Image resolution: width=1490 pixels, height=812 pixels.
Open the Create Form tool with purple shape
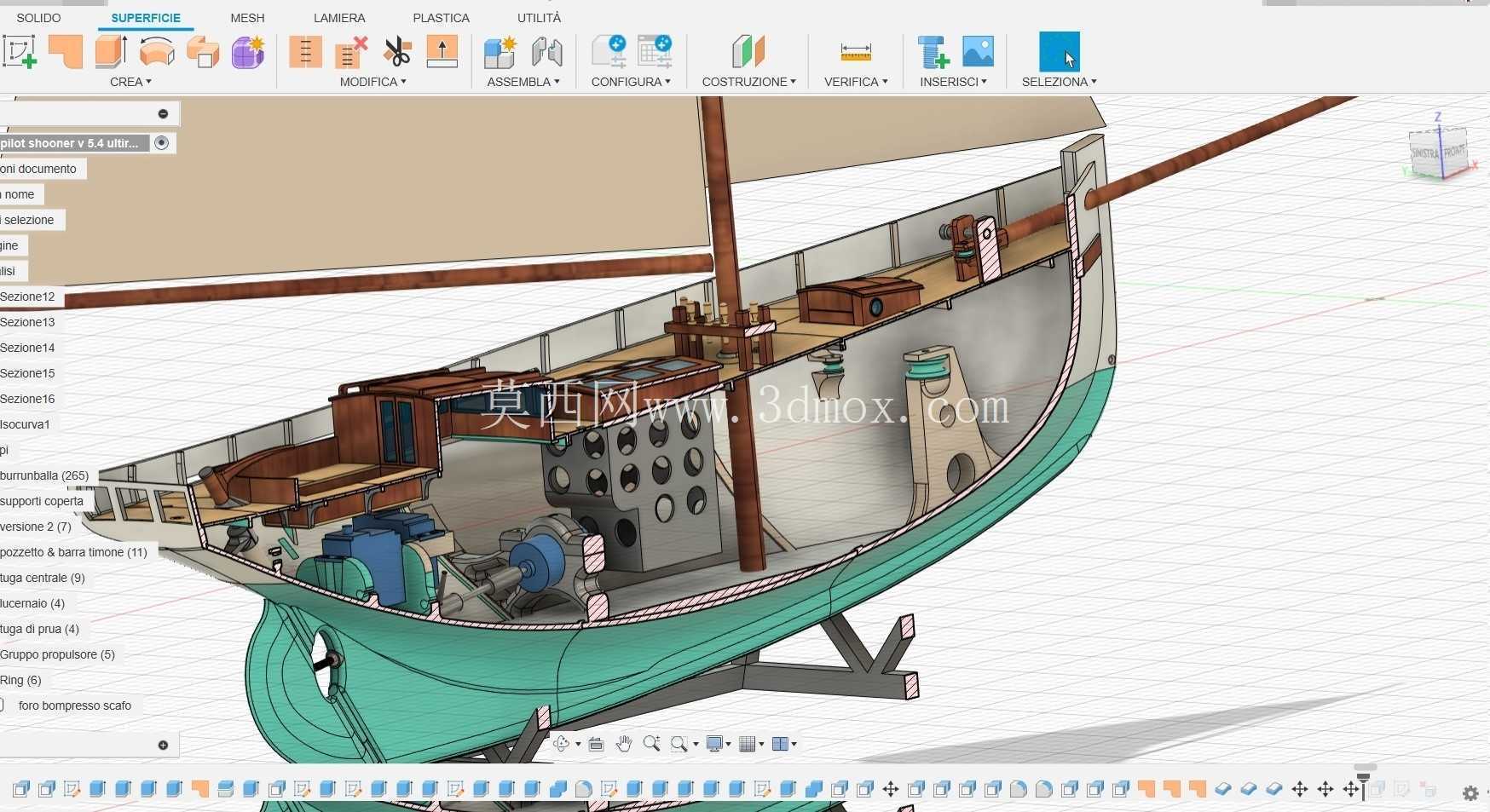(248, 52)
